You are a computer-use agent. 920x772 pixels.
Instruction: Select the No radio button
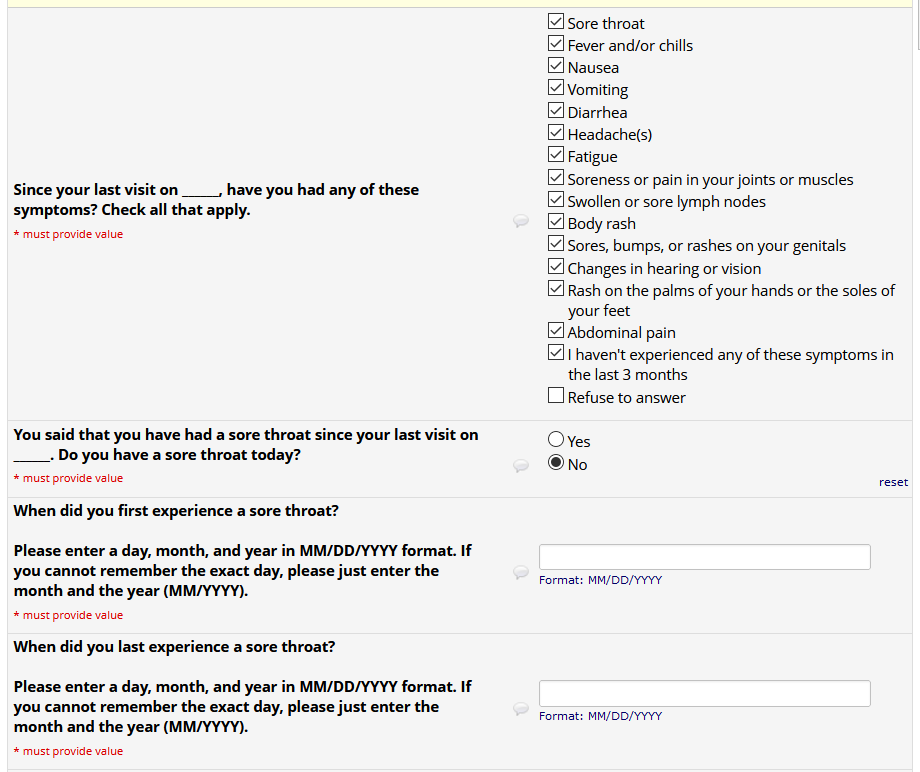[556, 463]
